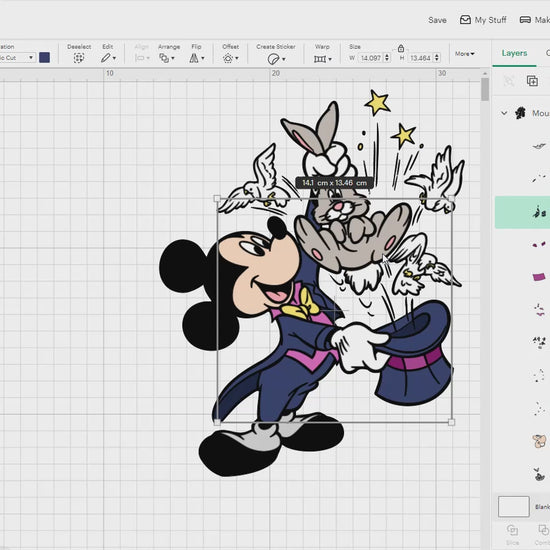
Task: Click the Flip icon
Action: click(x=194, y=58)
